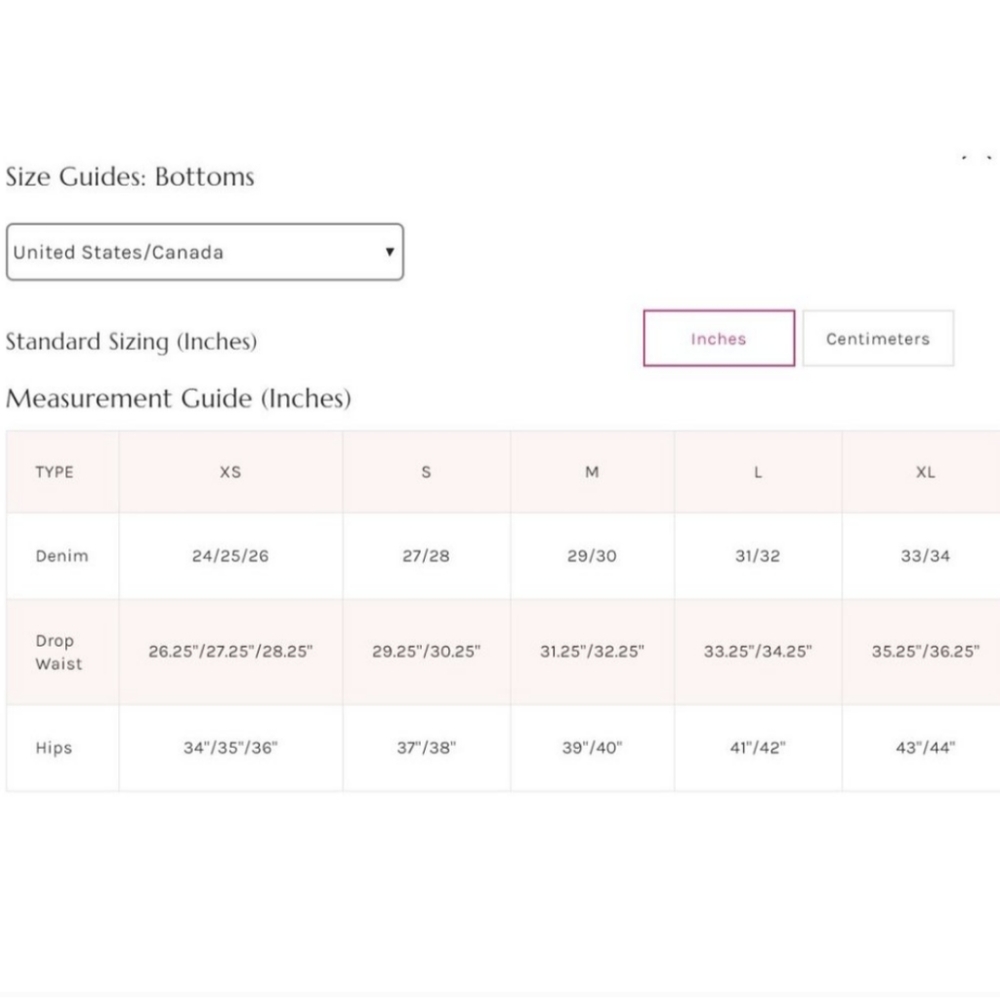Click the Hips row label
This screenshot has width=1000, height=1000.
tap(54, 748)
